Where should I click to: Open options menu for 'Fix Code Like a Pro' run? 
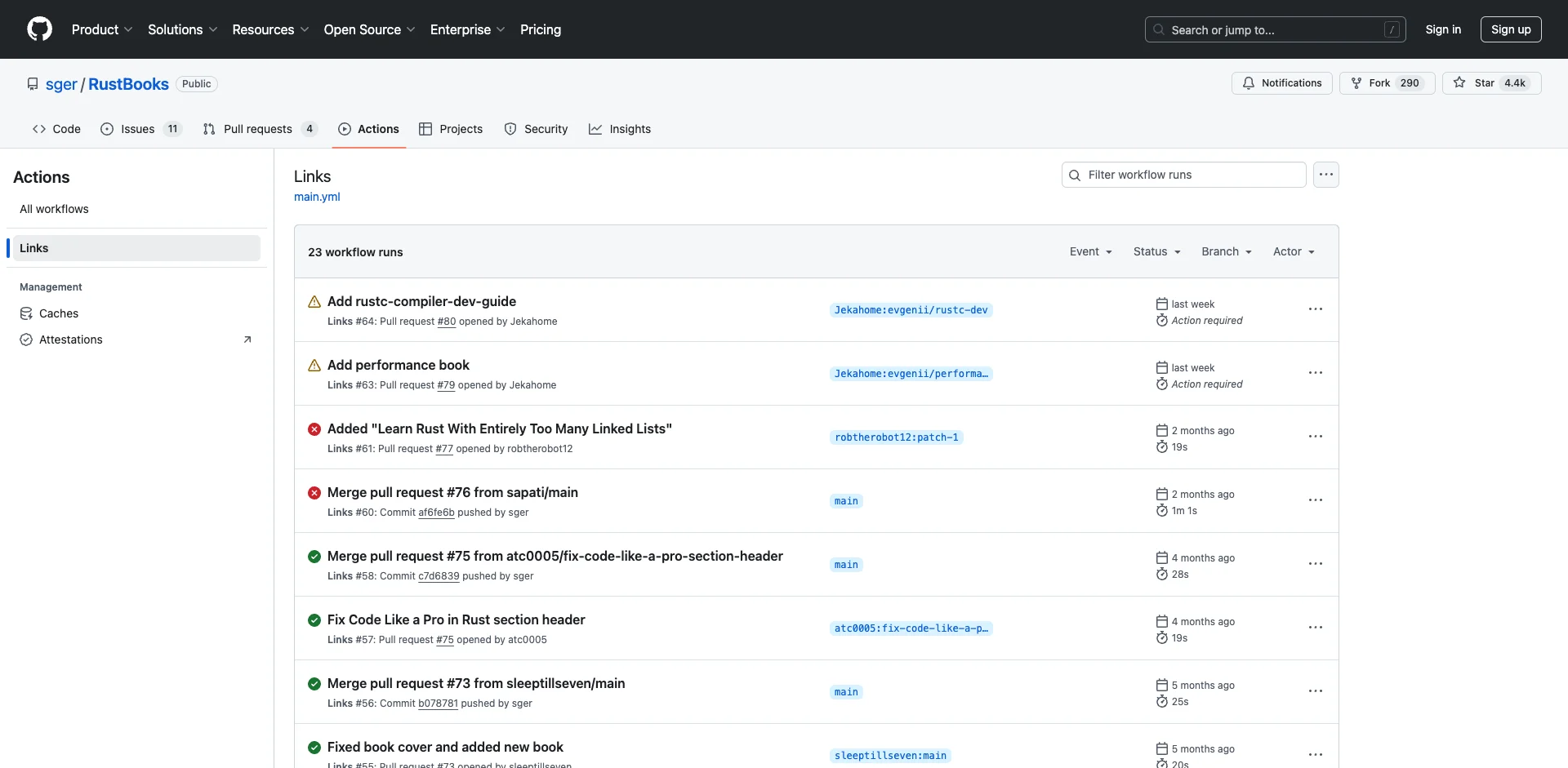[x=1315, y=628]
